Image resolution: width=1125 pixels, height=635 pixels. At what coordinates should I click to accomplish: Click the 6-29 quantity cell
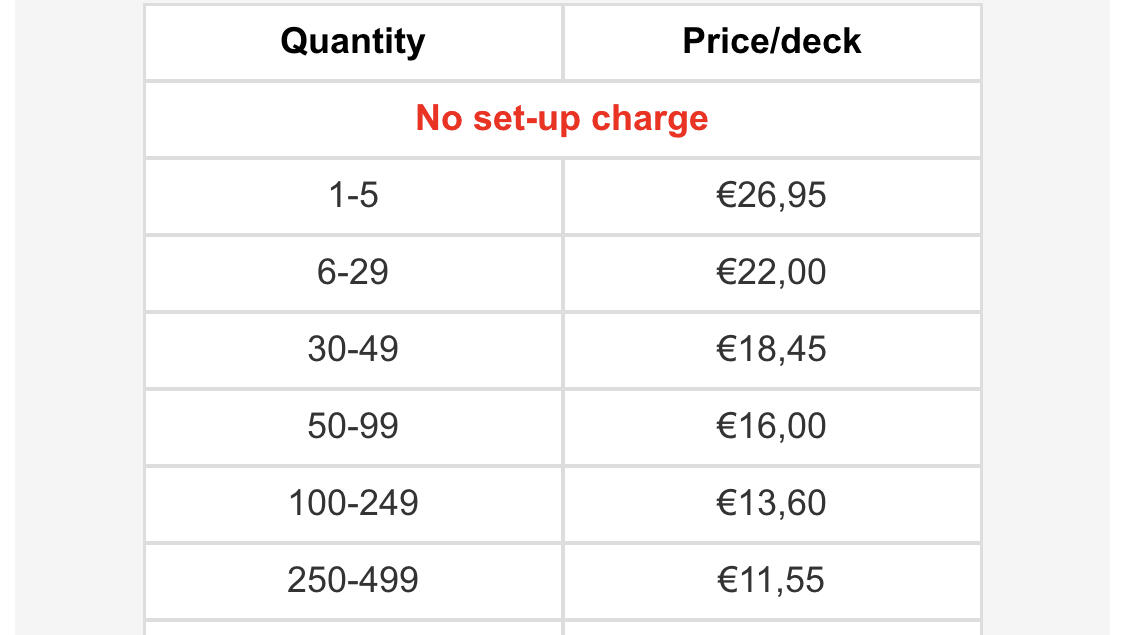click(353, 273)
